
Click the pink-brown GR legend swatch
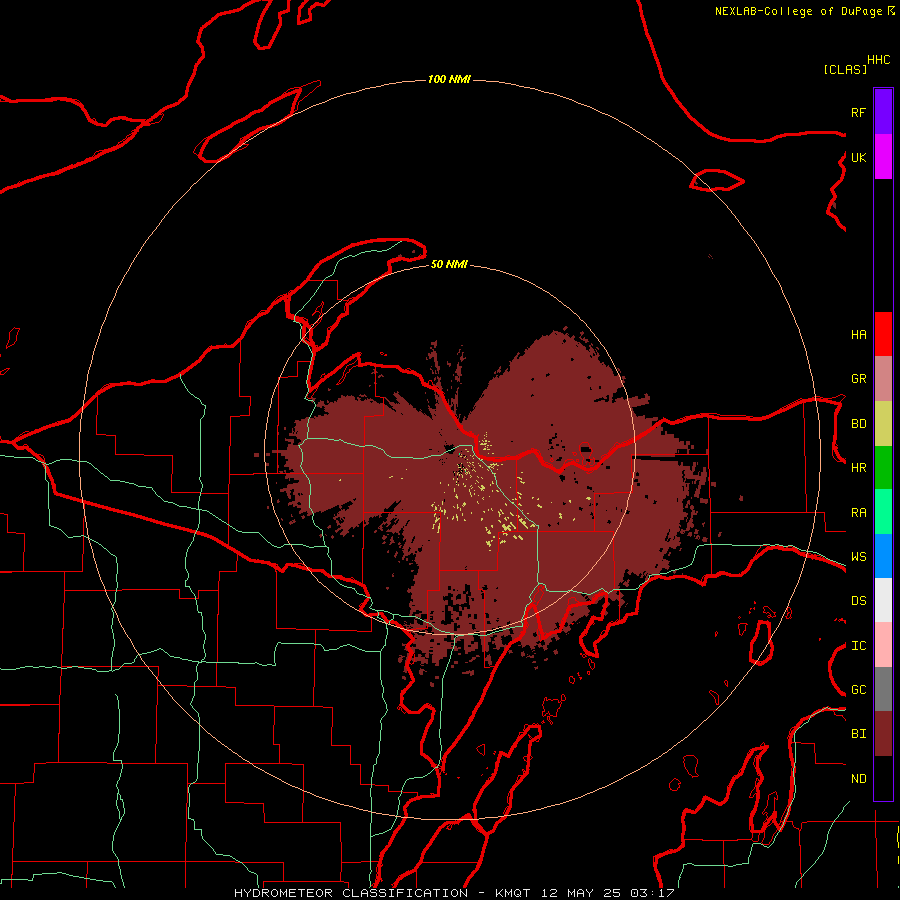coord(883,379)
